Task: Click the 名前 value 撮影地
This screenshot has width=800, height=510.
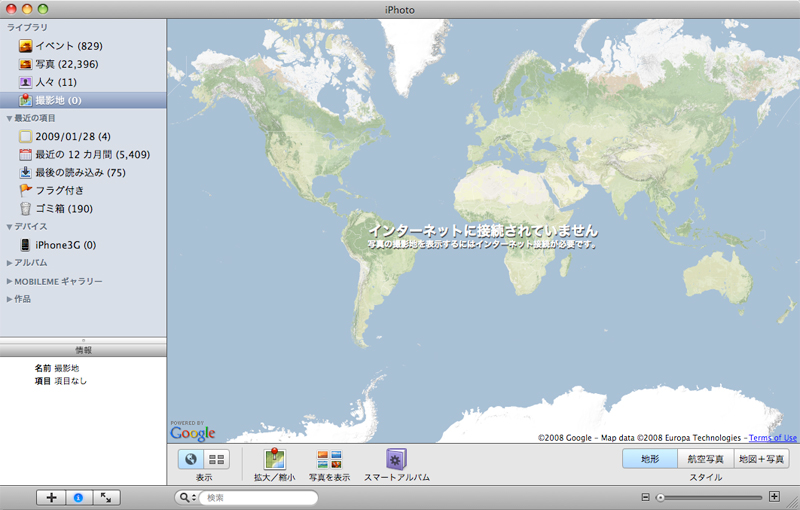Action: [x=67, y=368]
